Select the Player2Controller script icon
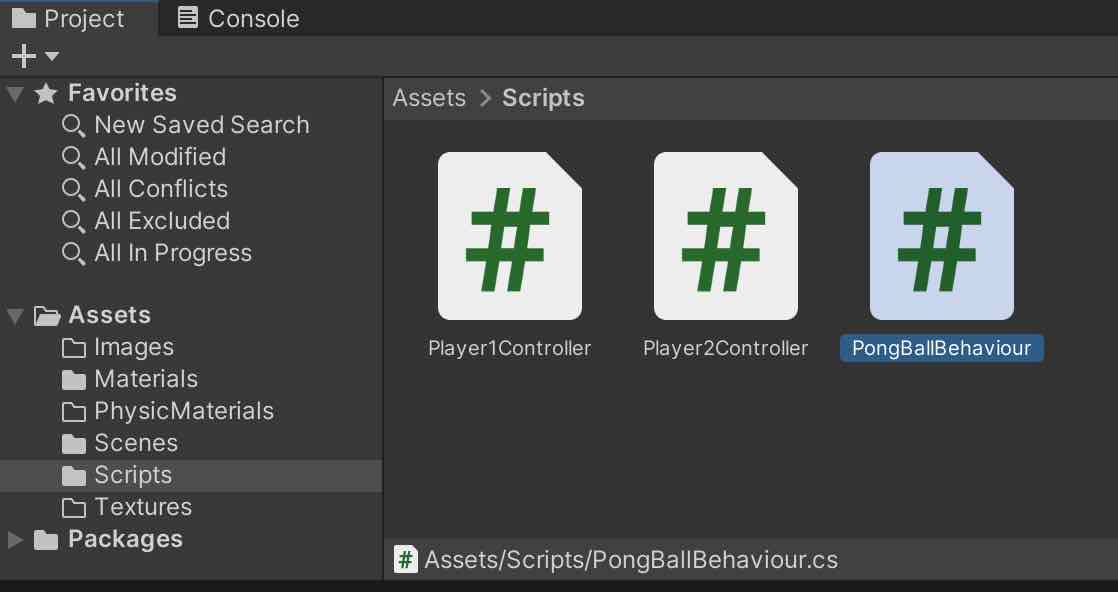Screen dimensions: 1118x592 [x=725, y=236]
